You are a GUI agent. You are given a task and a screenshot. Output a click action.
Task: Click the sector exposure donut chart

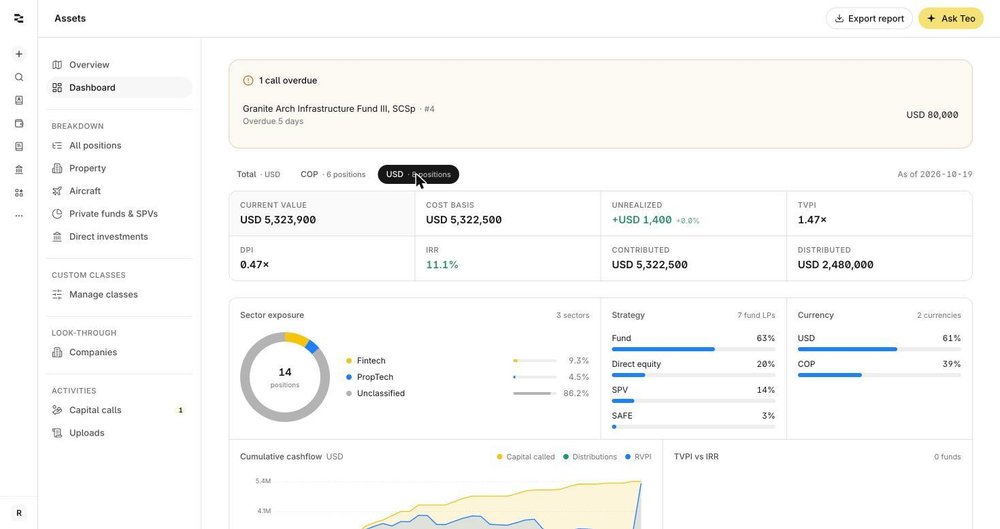(284, 376)
